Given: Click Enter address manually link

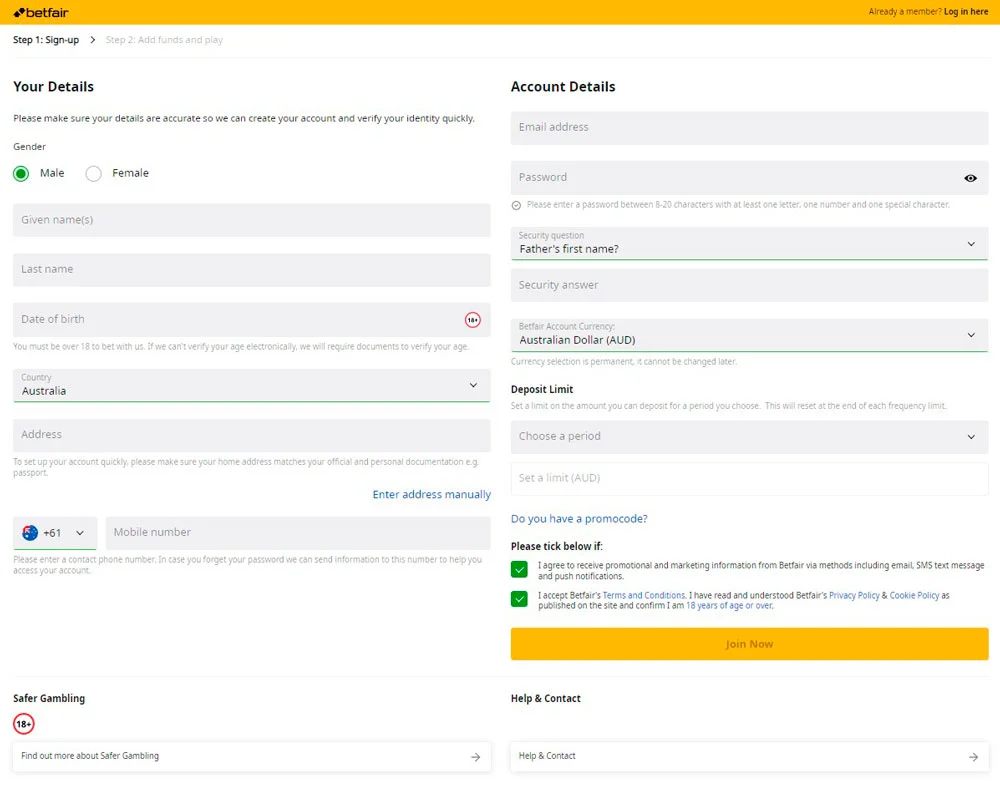Looking at the screenshot, I should pyautogui.click(x=432, y=494).
